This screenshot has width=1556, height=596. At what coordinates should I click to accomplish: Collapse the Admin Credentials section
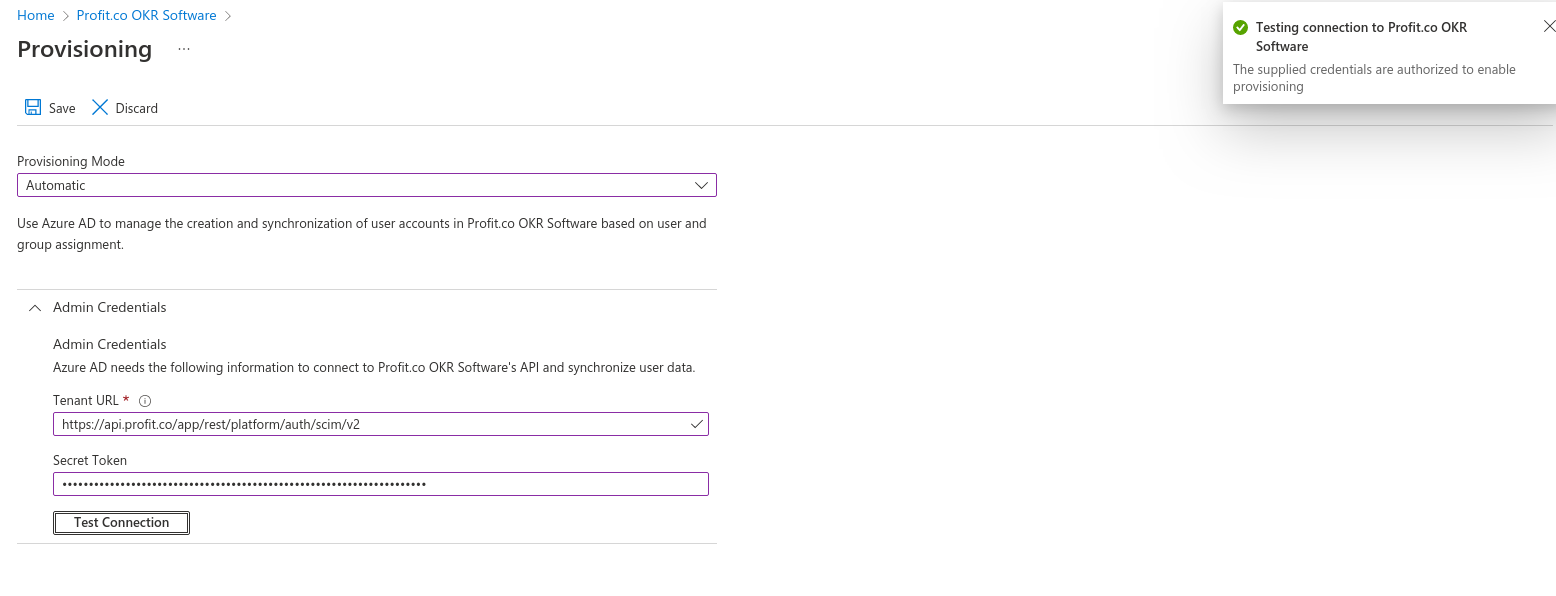click(35, 307)
